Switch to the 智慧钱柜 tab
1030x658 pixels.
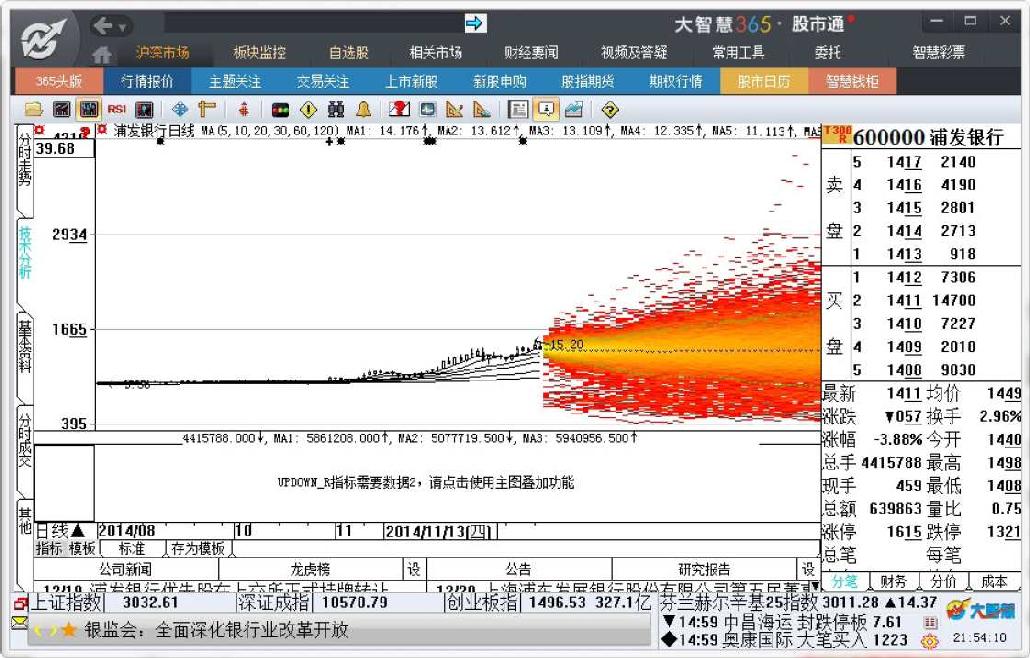coord(852,81)
